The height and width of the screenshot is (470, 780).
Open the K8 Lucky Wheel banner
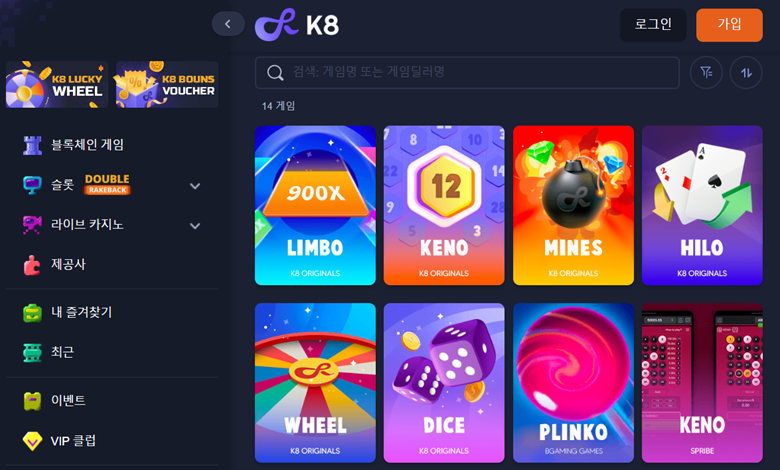(57, 85)
